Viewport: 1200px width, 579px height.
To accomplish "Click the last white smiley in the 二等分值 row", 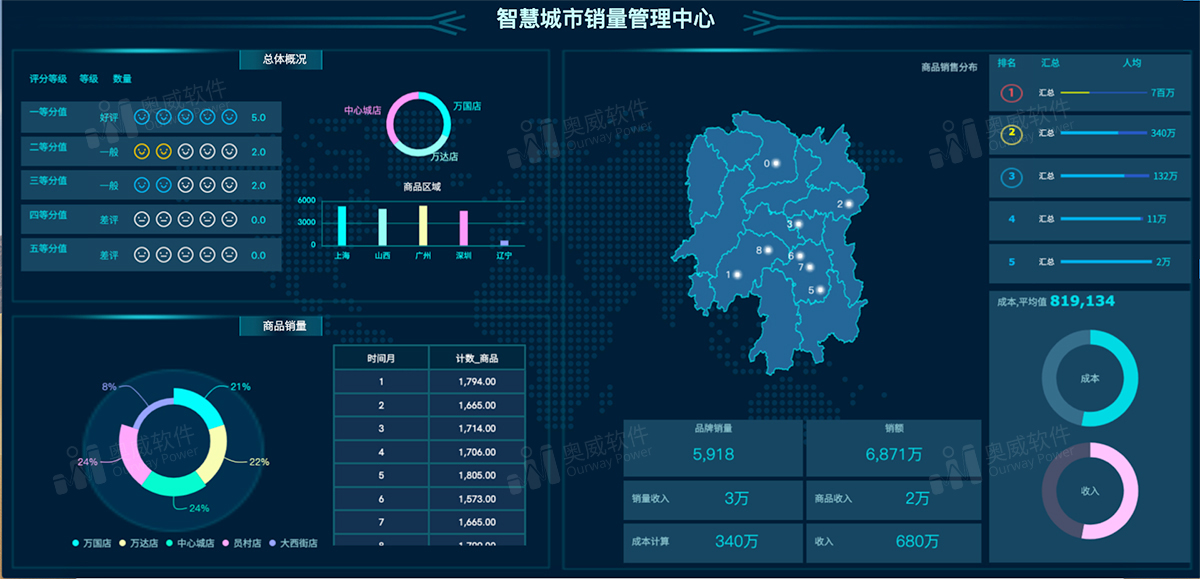I will 229,152.
